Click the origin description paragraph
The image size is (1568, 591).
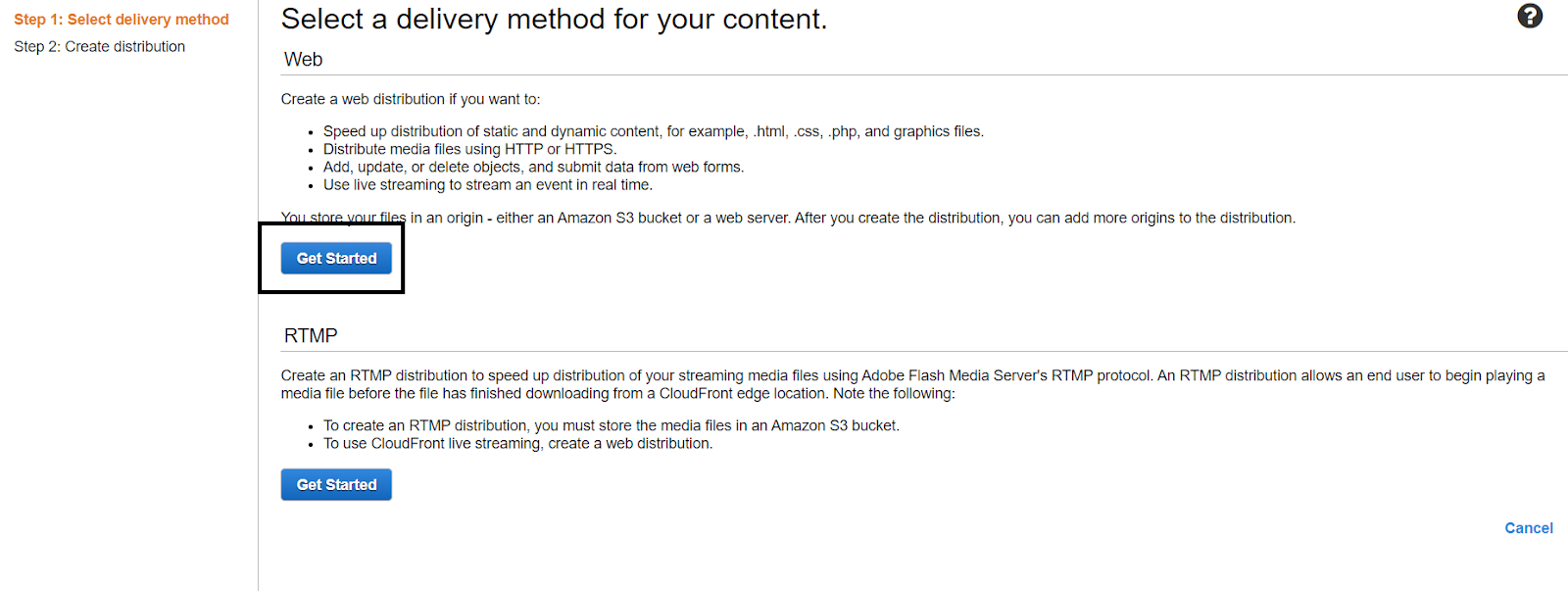(x=788, y=218)
